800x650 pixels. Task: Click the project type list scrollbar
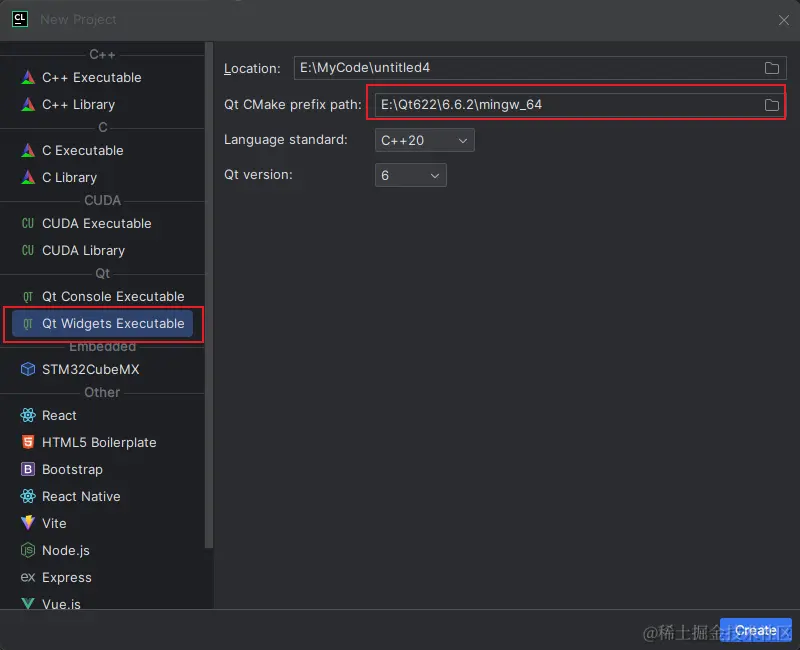tap(209, 296)
